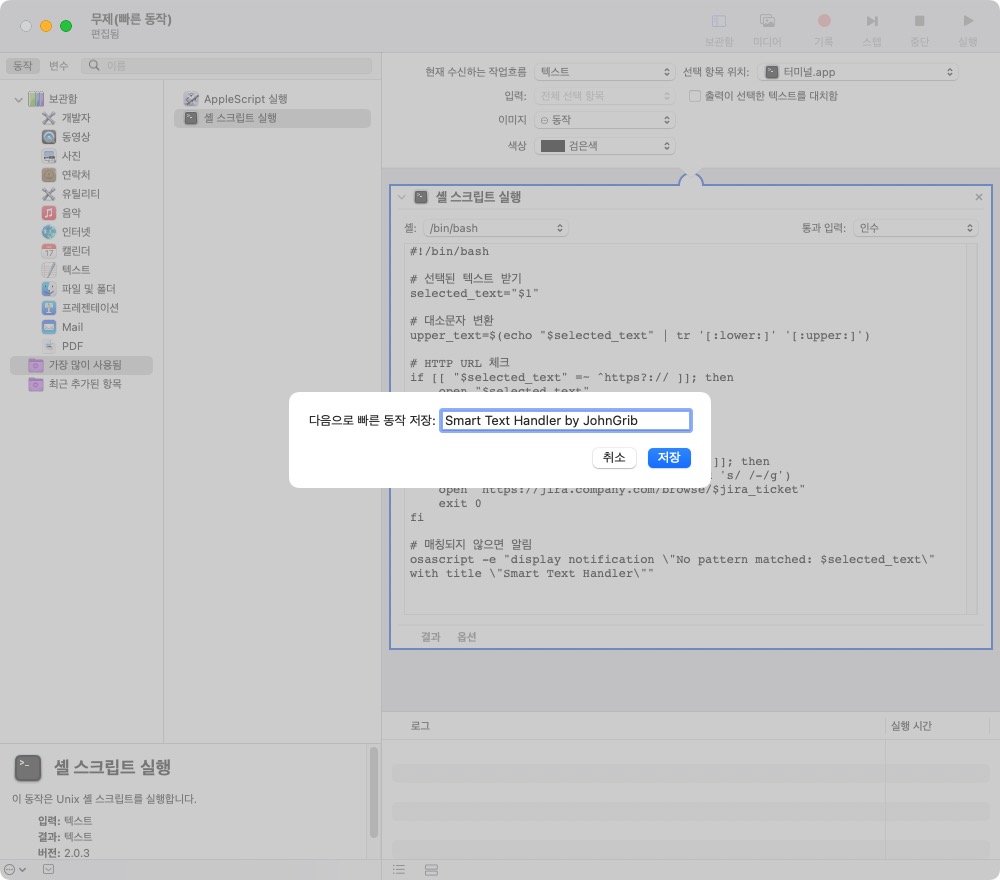Switch to the Variables (변수) tab
This screenshot has width=1000, height=880.
(58, 66)
